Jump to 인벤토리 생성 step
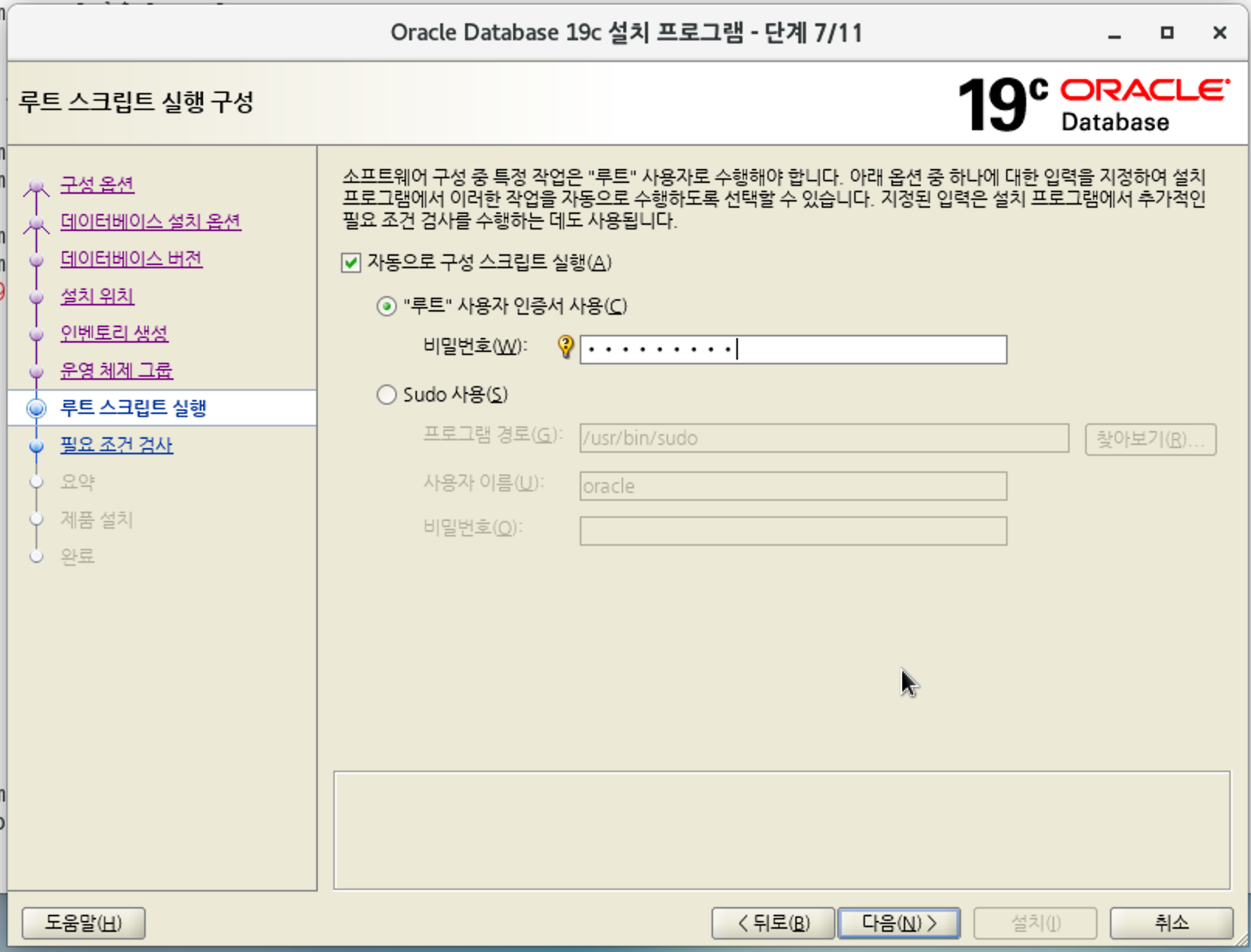The height and width of the screenshot is (952, 1251). [x=115, y=333]
